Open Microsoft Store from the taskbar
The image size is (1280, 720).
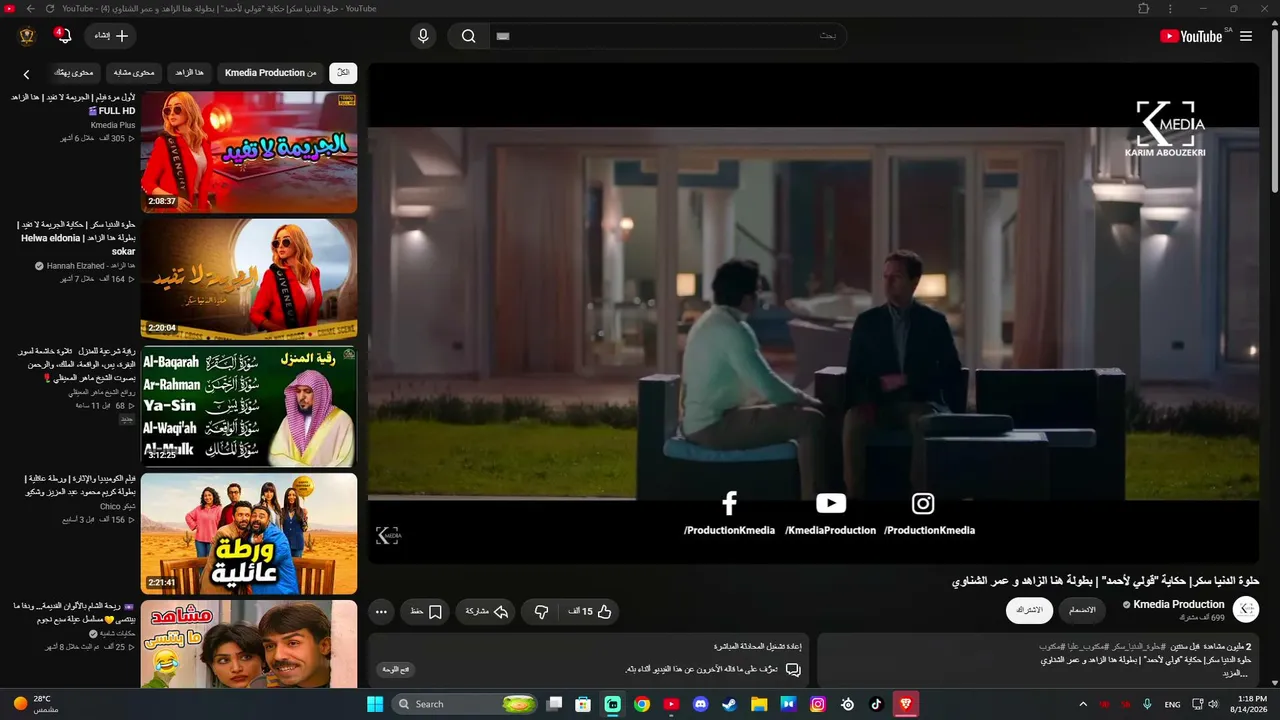[583, 704]
